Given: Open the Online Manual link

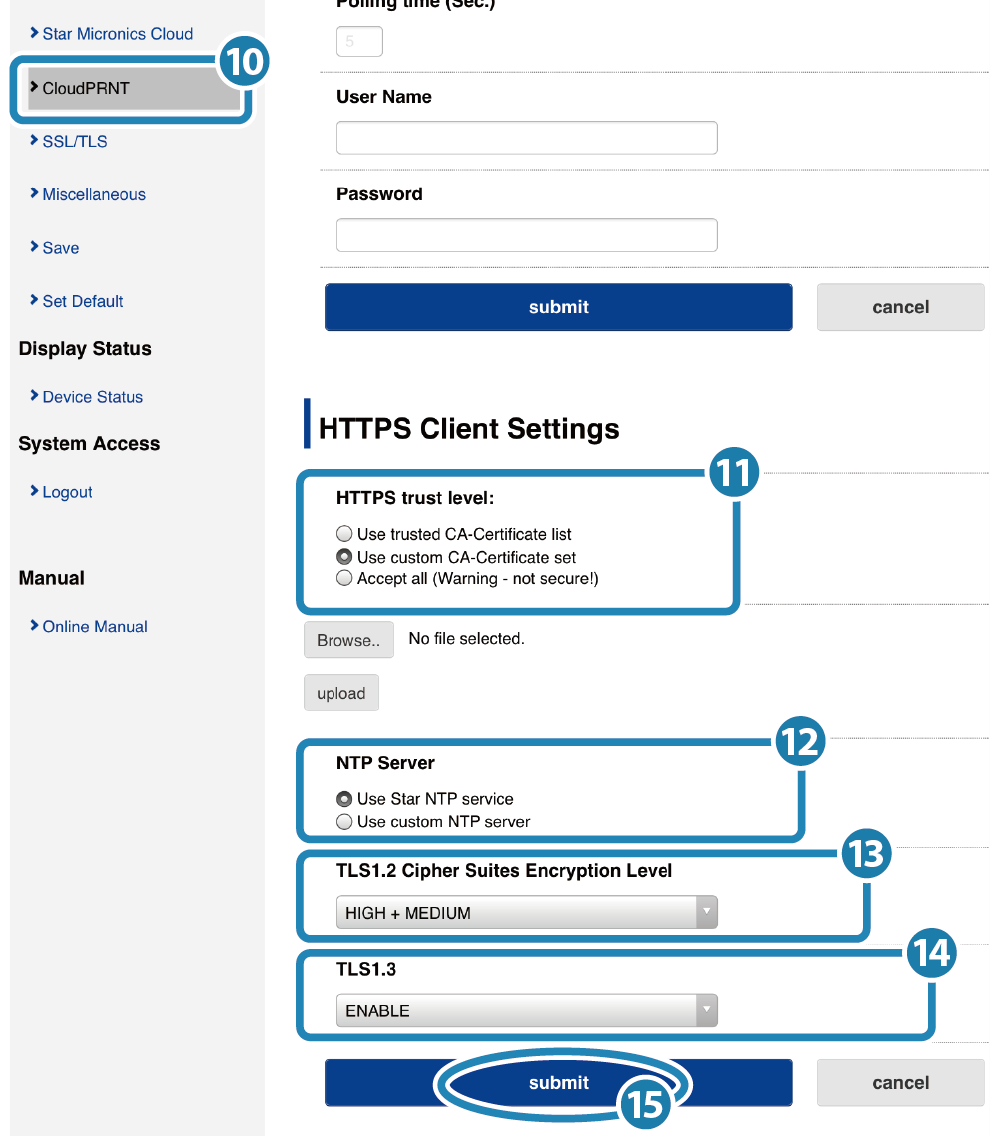Looking at the screenshot, I should [x=95, y=627].
